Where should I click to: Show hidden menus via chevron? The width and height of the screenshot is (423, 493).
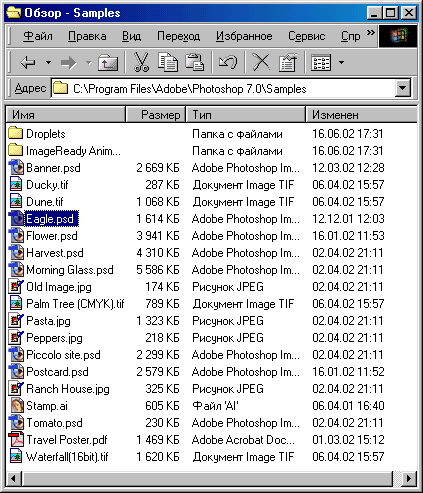pos(371,33)
